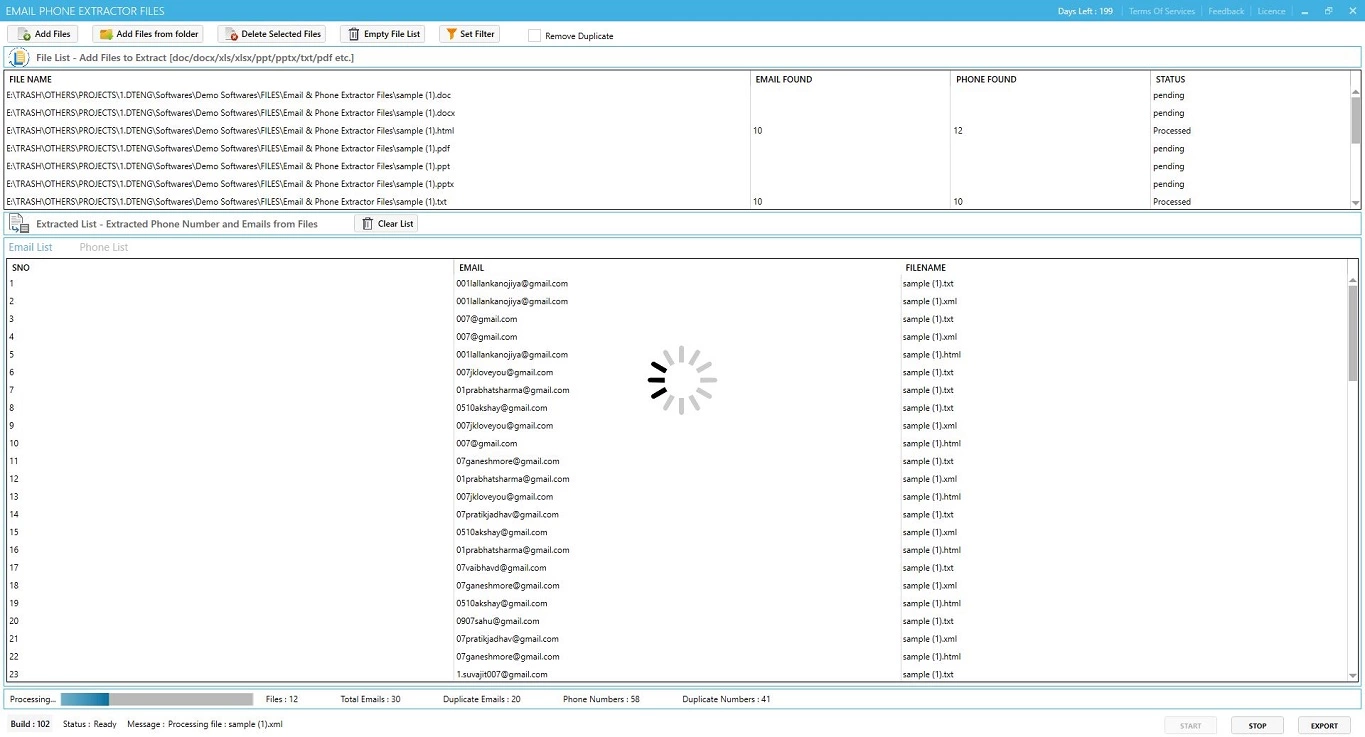Click the processing progress bar
The height and width of the screenshot is (737, 1365).
(156, 699)
